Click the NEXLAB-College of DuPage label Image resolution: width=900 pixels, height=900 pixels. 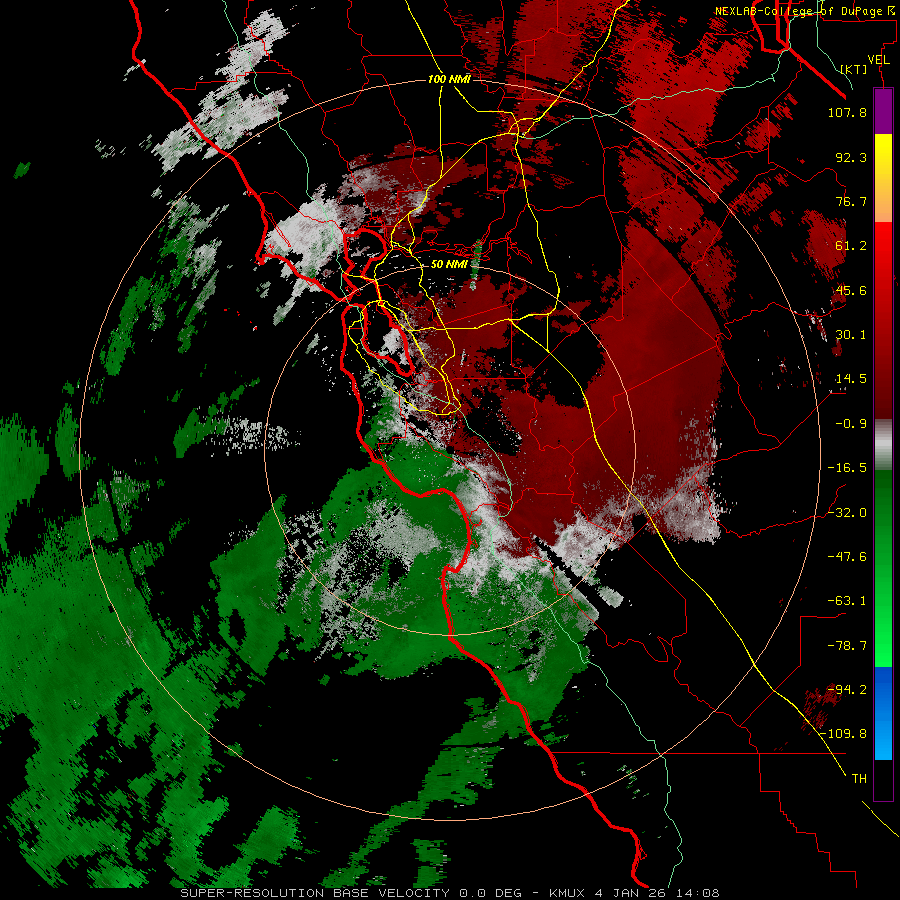point(800,11)
